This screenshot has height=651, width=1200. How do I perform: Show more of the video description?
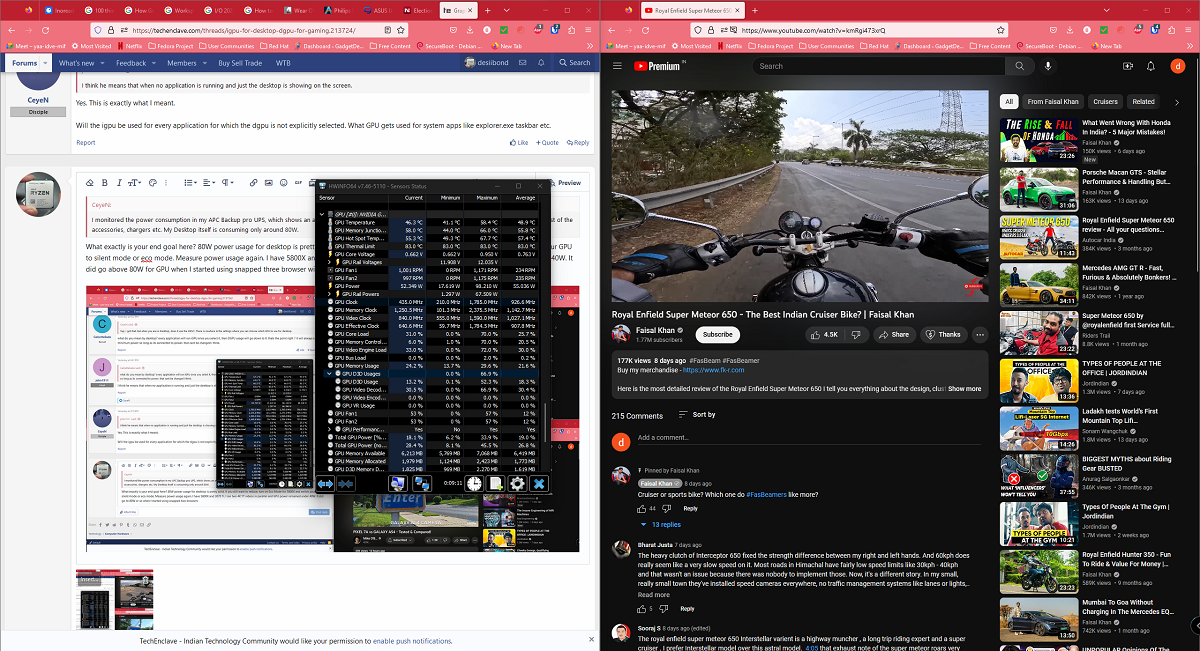[x=965, y=388]
